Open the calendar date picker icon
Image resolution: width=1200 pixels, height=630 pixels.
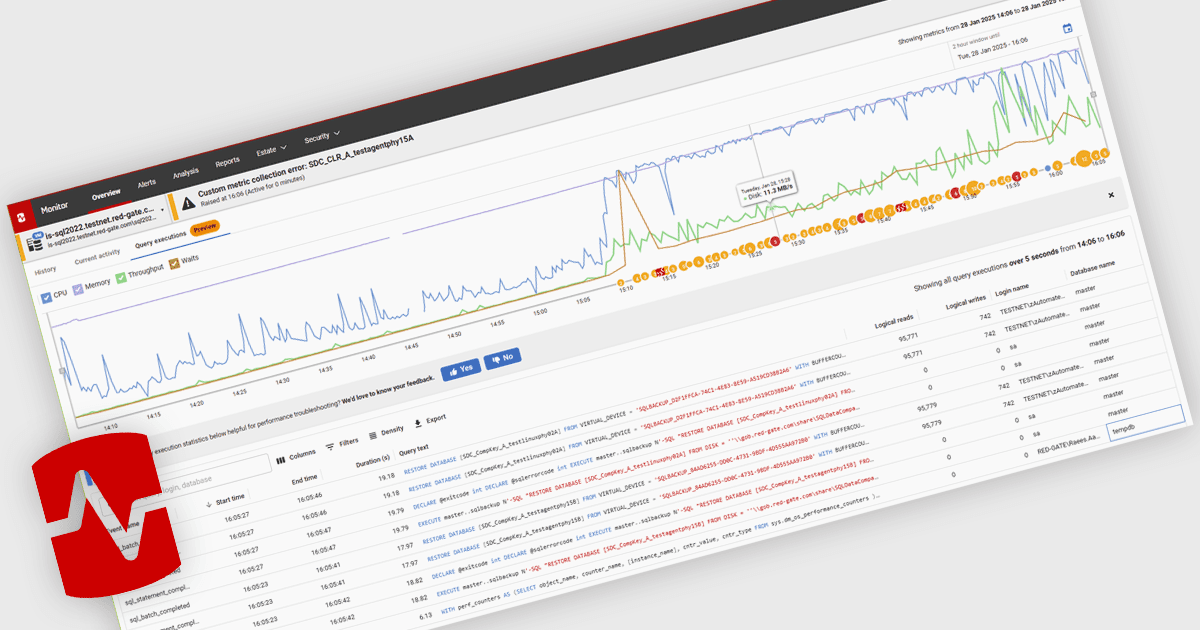point(1067,28)
